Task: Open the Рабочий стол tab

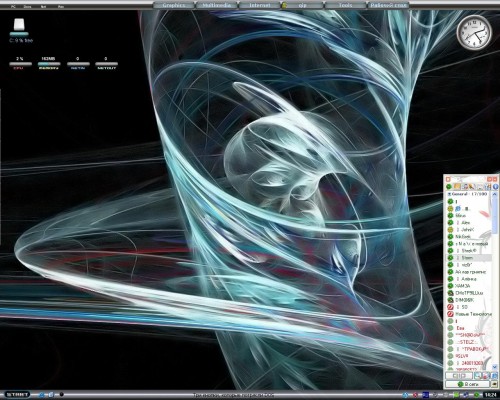Action: tap(388, 5)
